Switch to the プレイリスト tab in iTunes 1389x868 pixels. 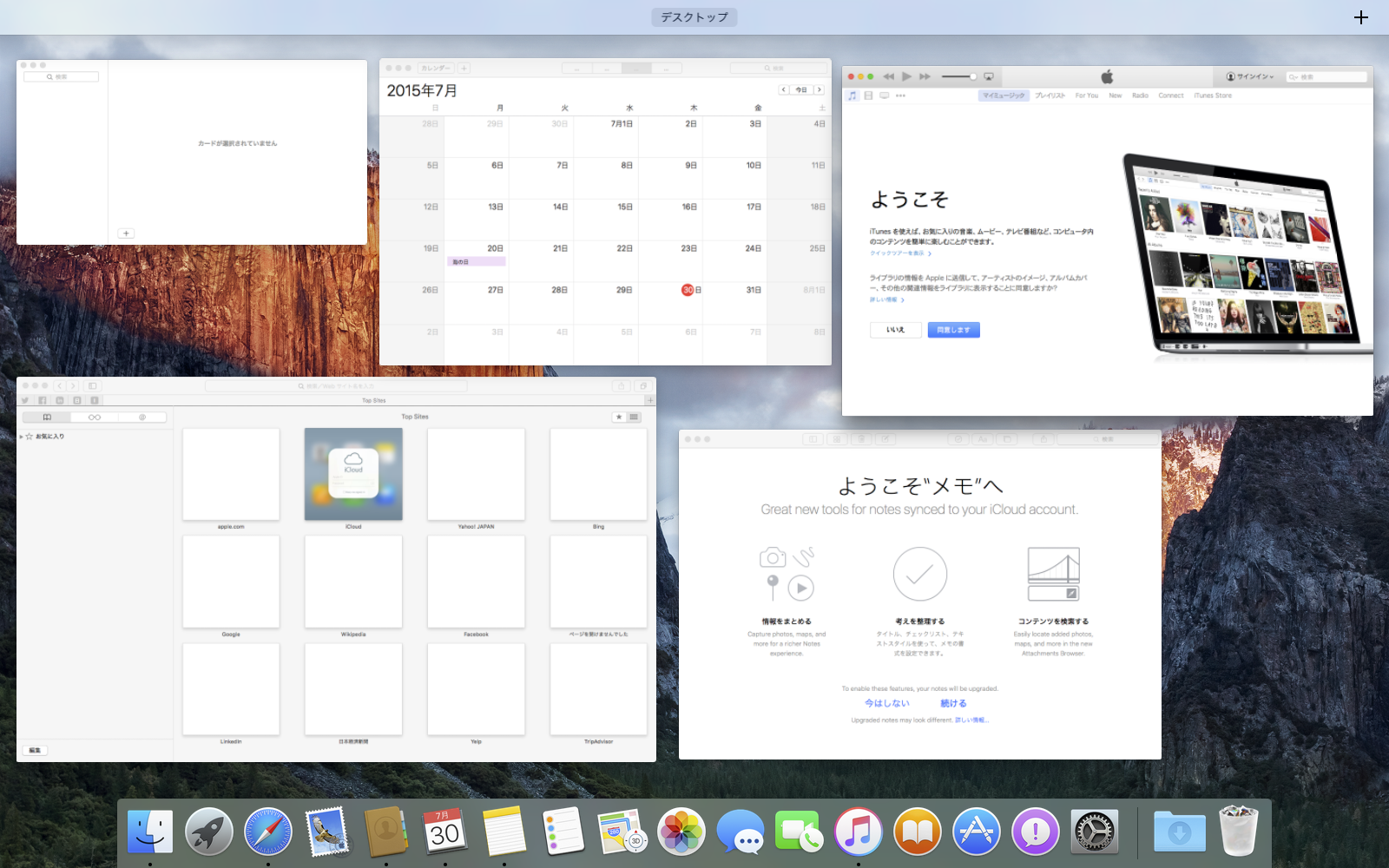click(1050, 95)
